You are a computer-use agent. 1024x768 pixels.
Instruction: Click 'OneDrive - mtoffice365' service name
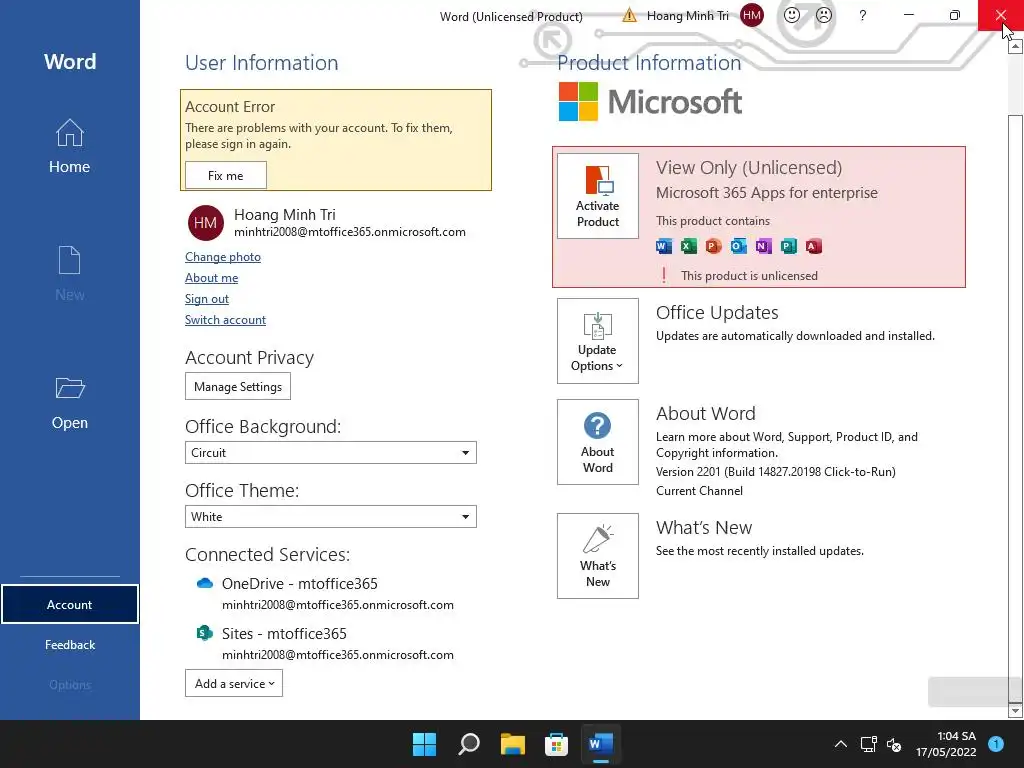300,583
